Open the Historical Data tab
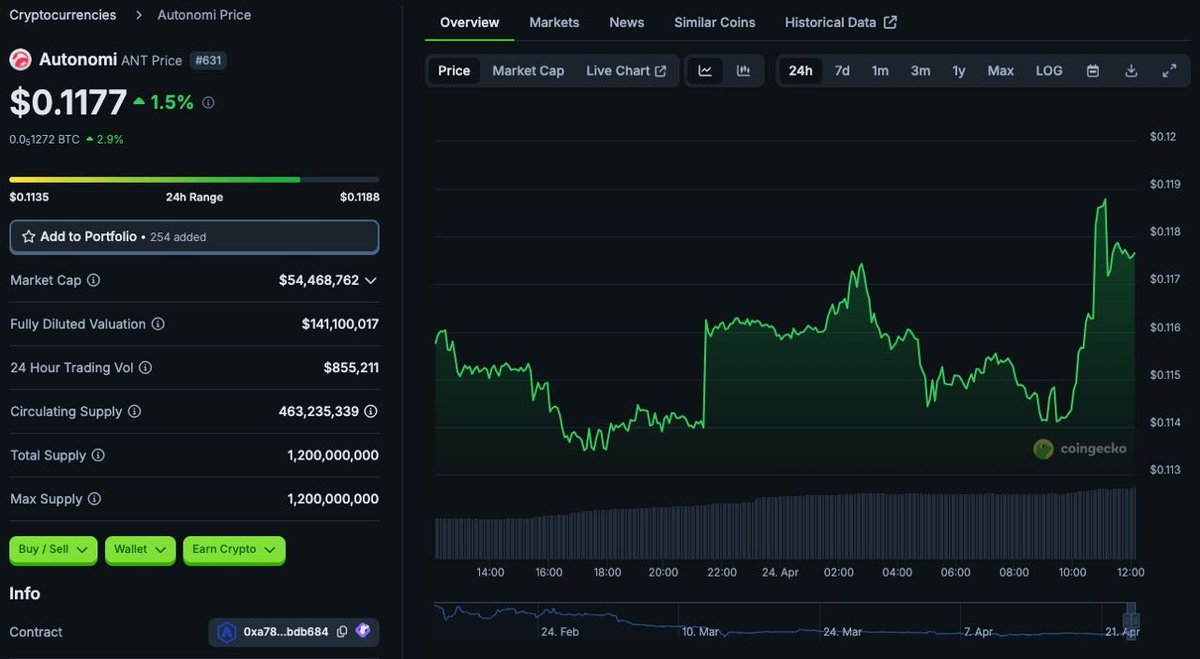Image resolution: width=1200 pixels, height=659 pixels. click(841, 22)
